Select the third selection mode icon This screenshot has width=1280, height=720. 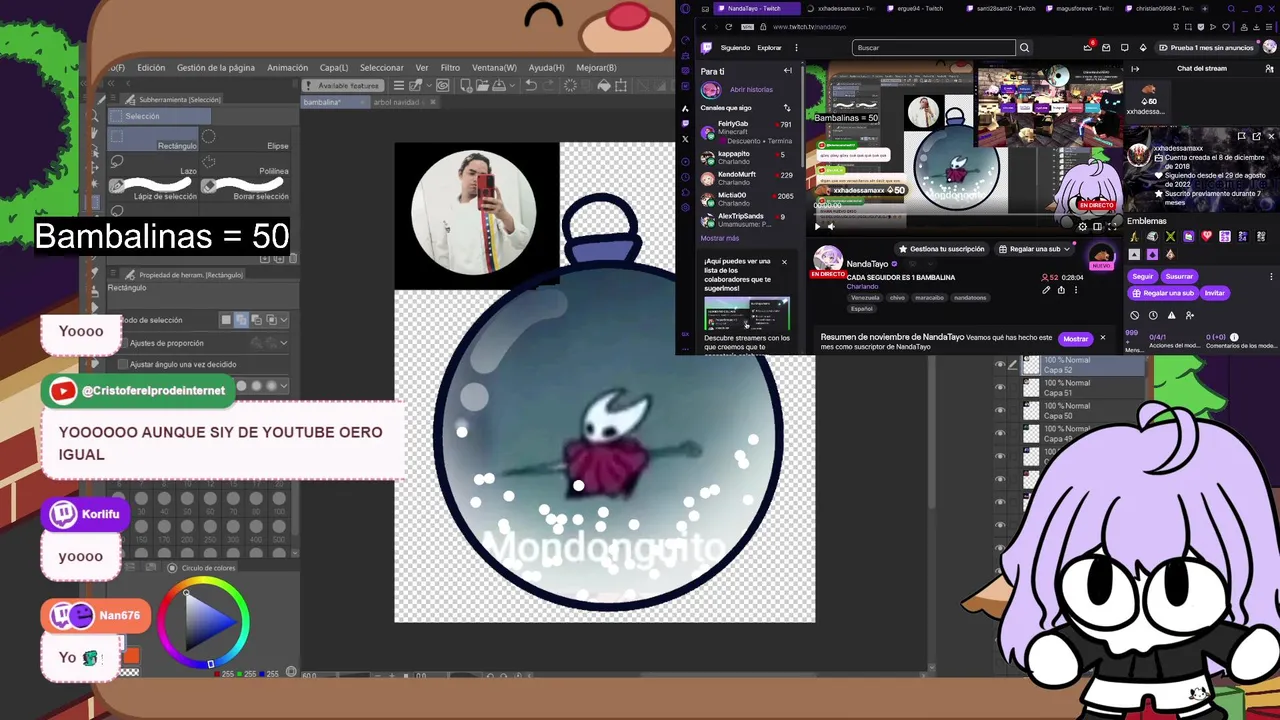click(x=256, y=320)
